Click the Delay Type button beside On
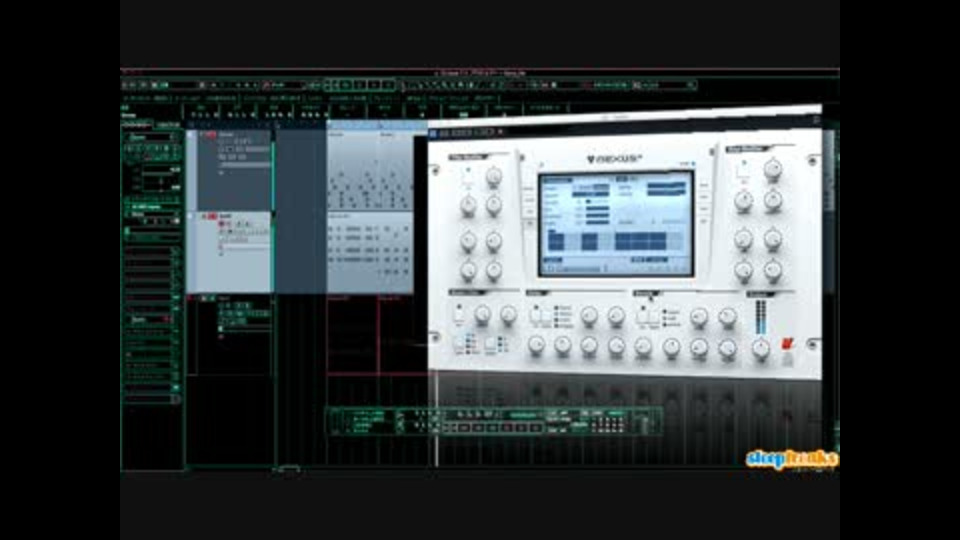The height and width of the screenshot is (540, 960). pyautogui.click(x=546, y=315)
